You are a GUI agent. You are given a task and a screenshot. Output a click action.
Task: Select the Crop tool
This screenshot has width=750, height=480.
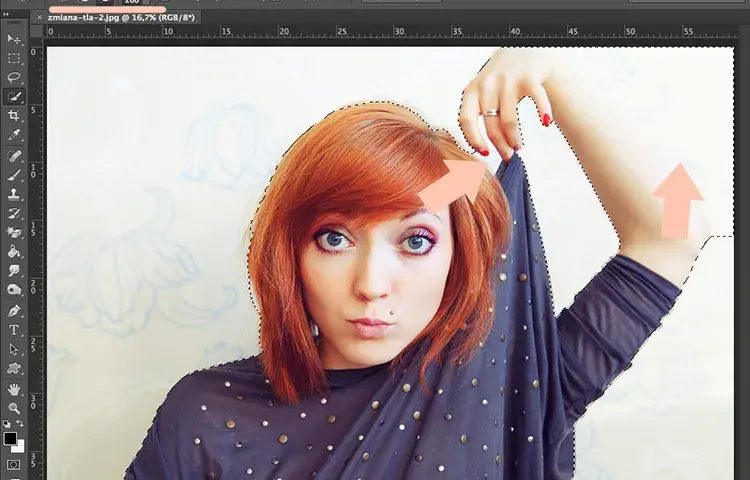pyautogui.click(x=14, y=116)
